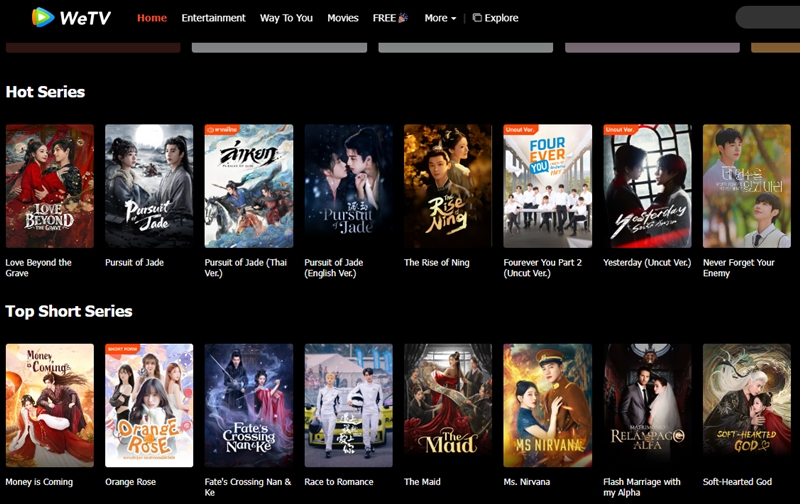Click the Explore icon next to its label
Screen dimensions: 800x504
click(x=477, y=18)
